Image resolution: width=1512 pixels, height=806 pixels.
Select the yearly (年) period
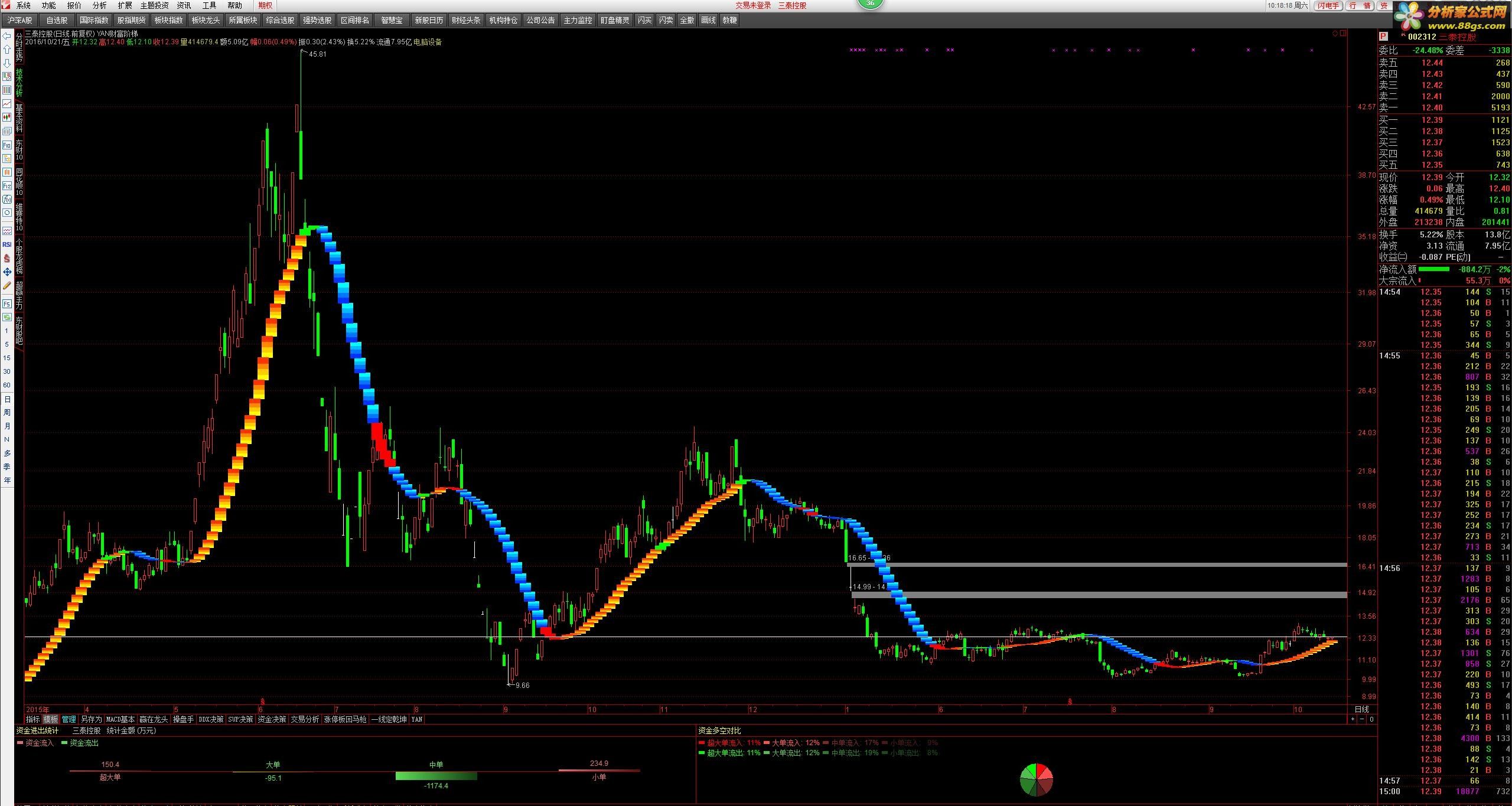click(x=7, y=481)
